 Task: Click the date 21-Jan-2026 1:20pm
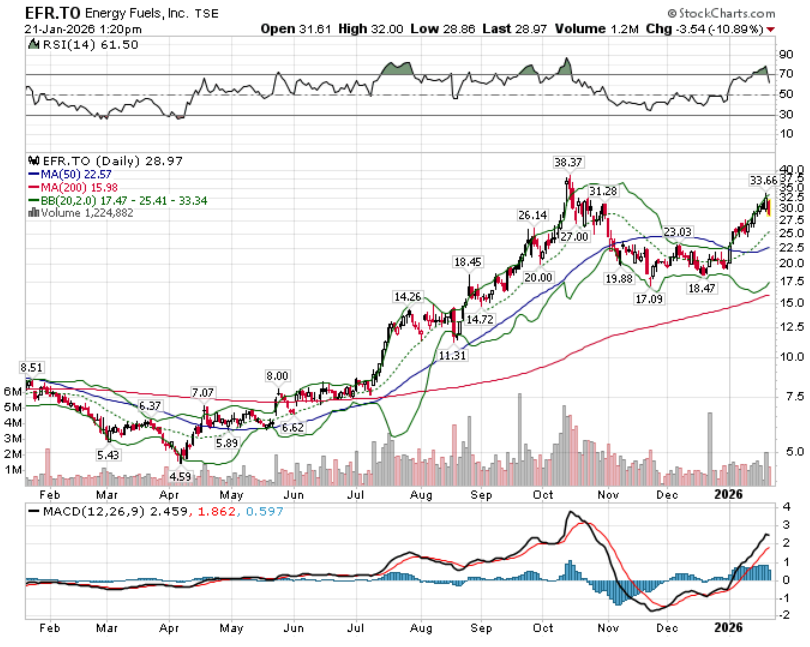[x=83, y=29]
